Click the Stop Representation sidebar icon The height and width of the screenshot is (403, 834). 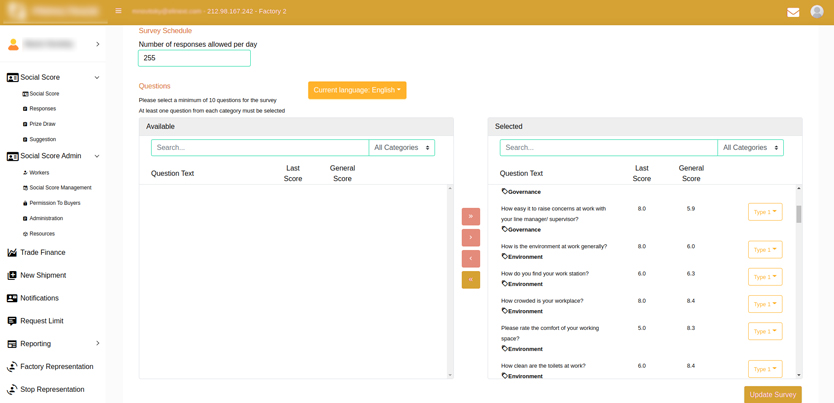coord(12,390)
